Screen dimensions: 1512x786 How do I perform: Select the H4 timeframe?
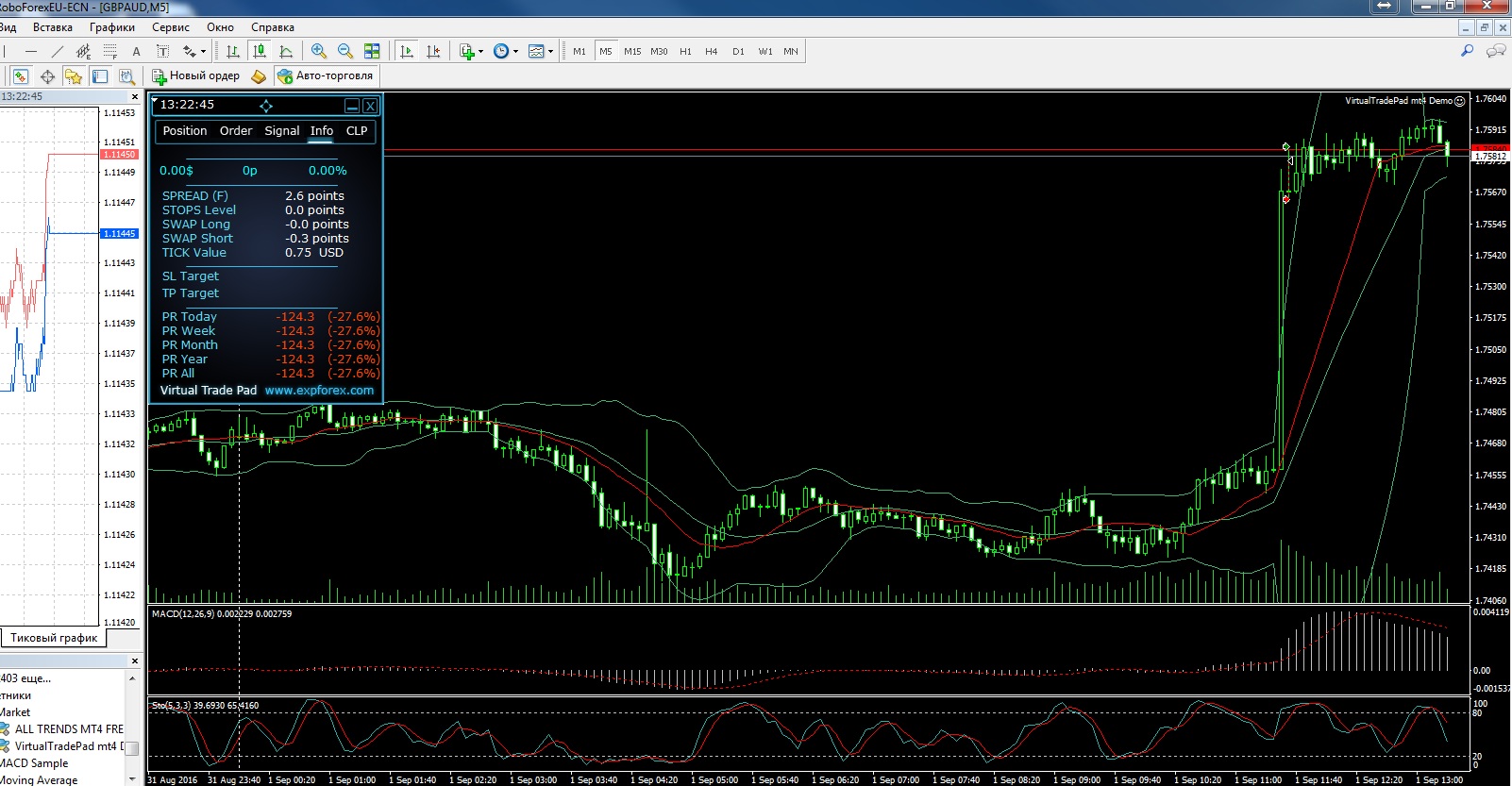[x=712, y=51]
